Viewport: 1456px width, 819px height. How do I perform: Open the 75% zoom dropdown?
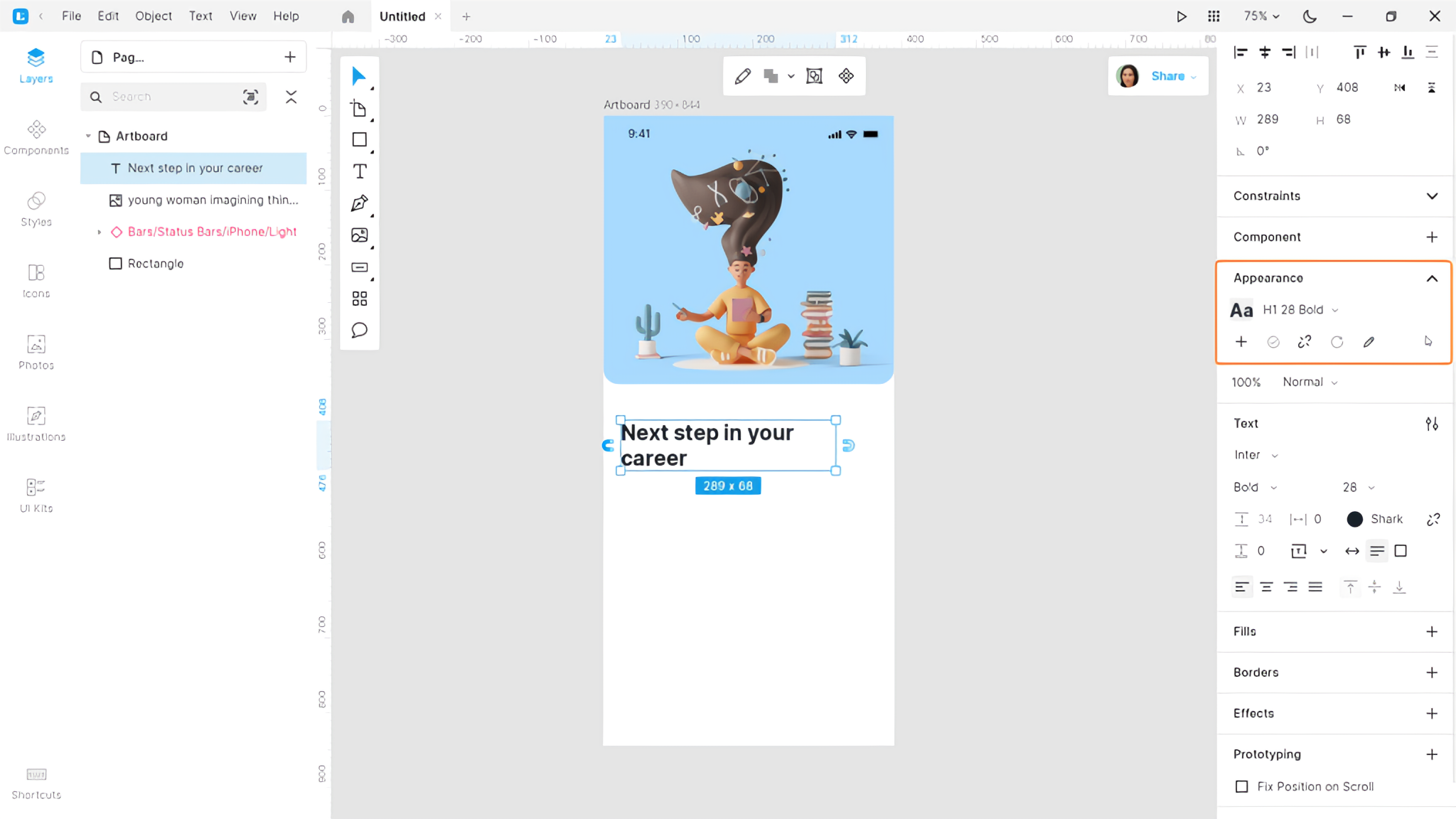[x=1261, y=16]
